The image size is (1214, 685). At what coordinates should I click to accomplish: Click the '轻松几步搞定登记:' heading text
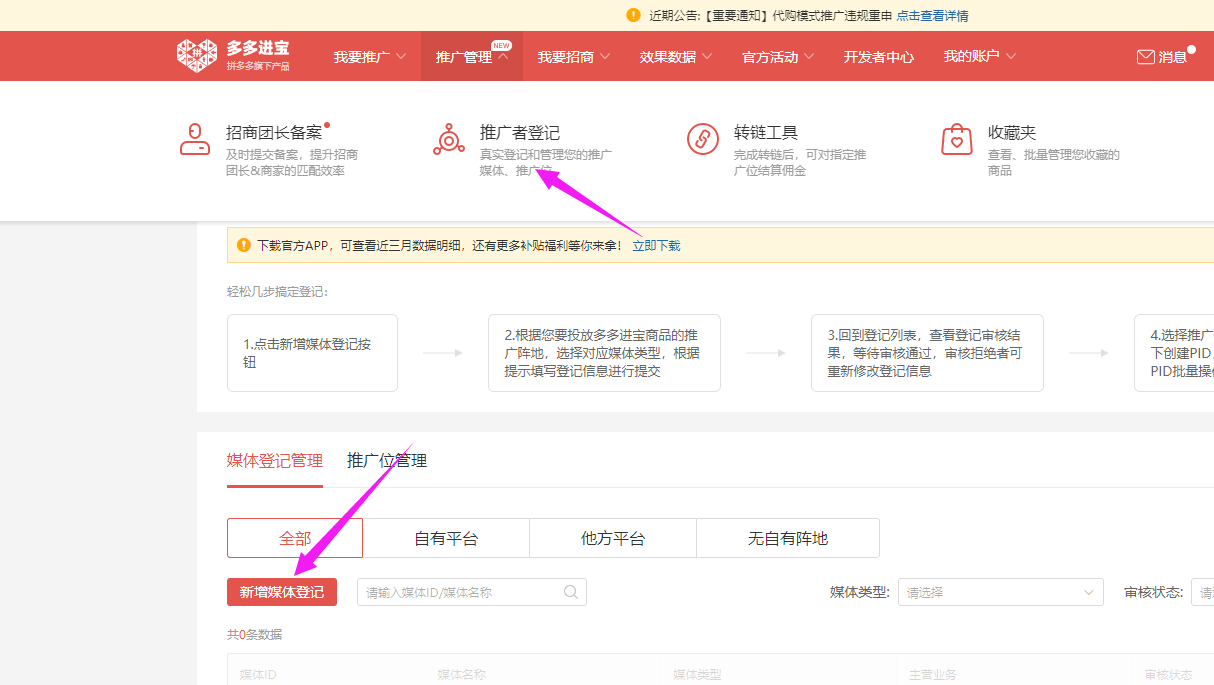click(277, 292)
